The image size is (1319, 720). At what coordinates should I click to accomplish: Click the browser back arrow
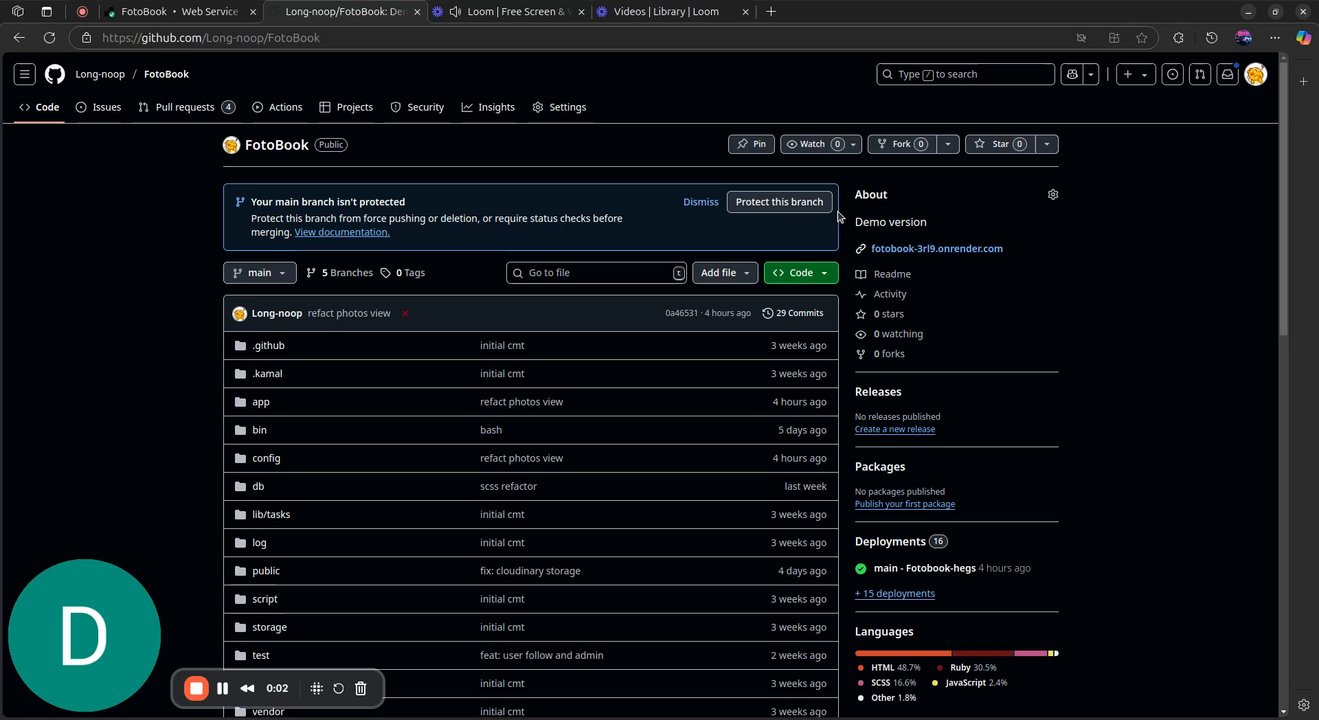(x=19, y=38)
